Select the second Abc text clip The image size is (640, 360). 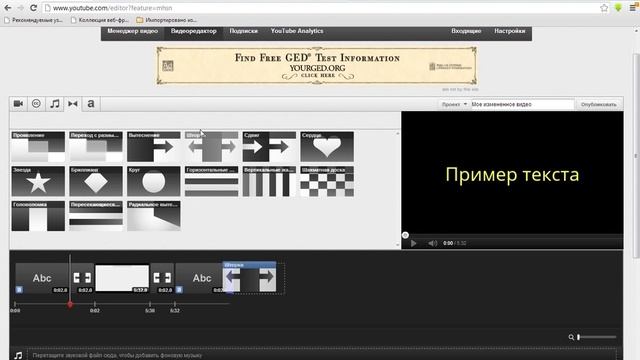pos(200,278)
